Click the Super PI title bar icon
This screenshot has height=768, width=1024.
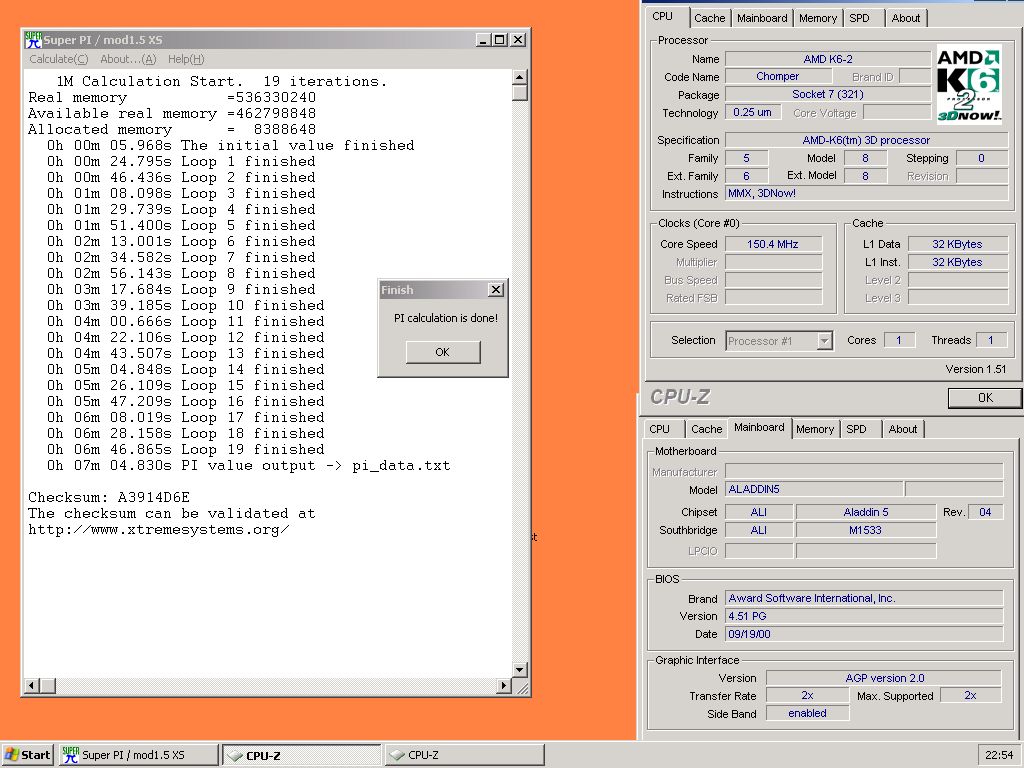click(33, 40)
